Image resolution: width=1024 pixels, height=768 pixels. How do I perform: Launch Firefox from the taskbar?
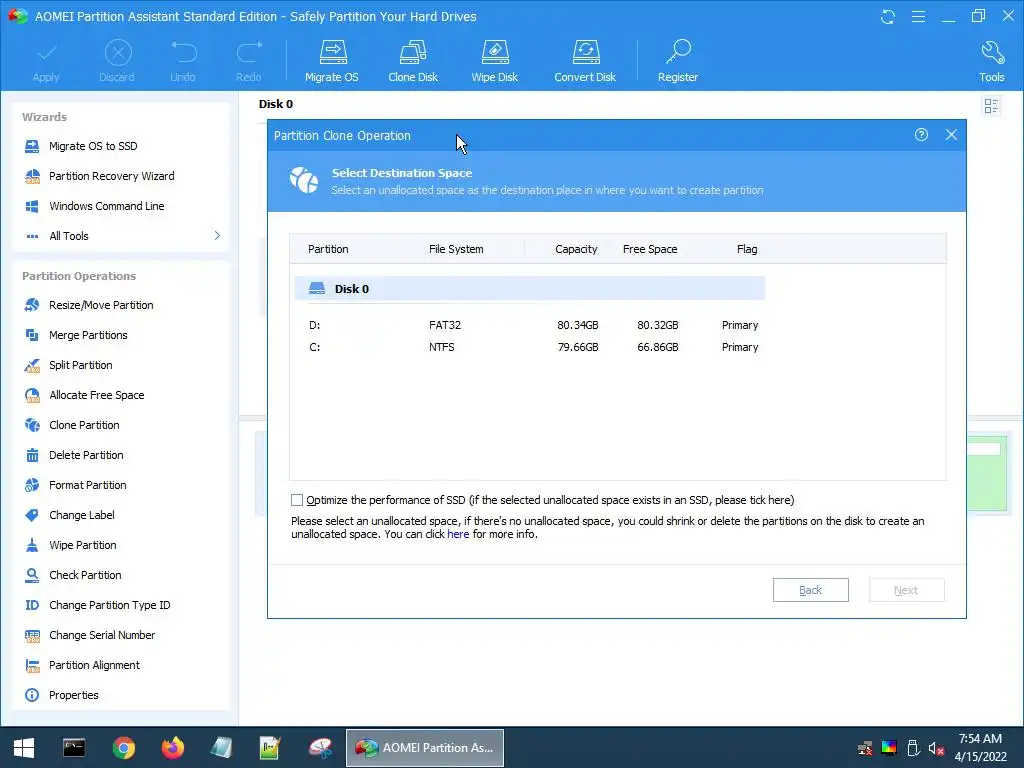coord(173,748)
